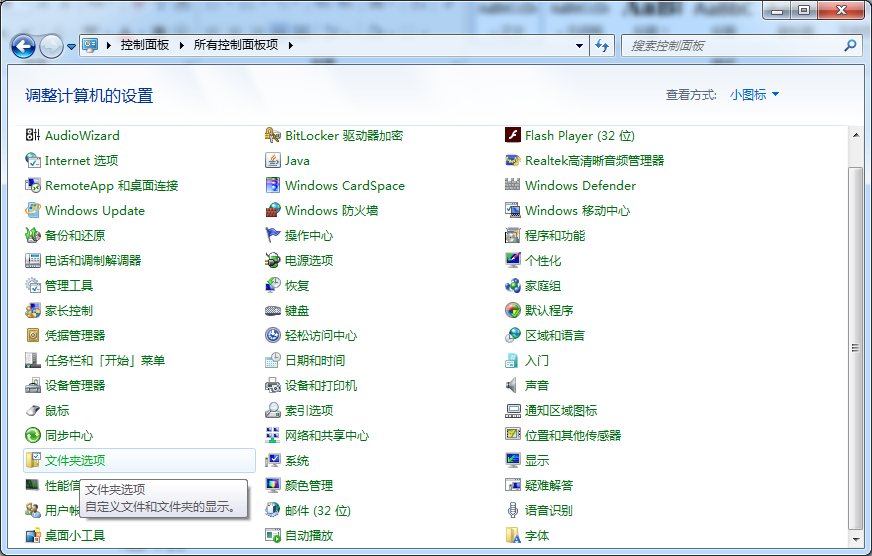
Task: Expand arrow after 所有控制面板项 in address bar
Action: 290,46
